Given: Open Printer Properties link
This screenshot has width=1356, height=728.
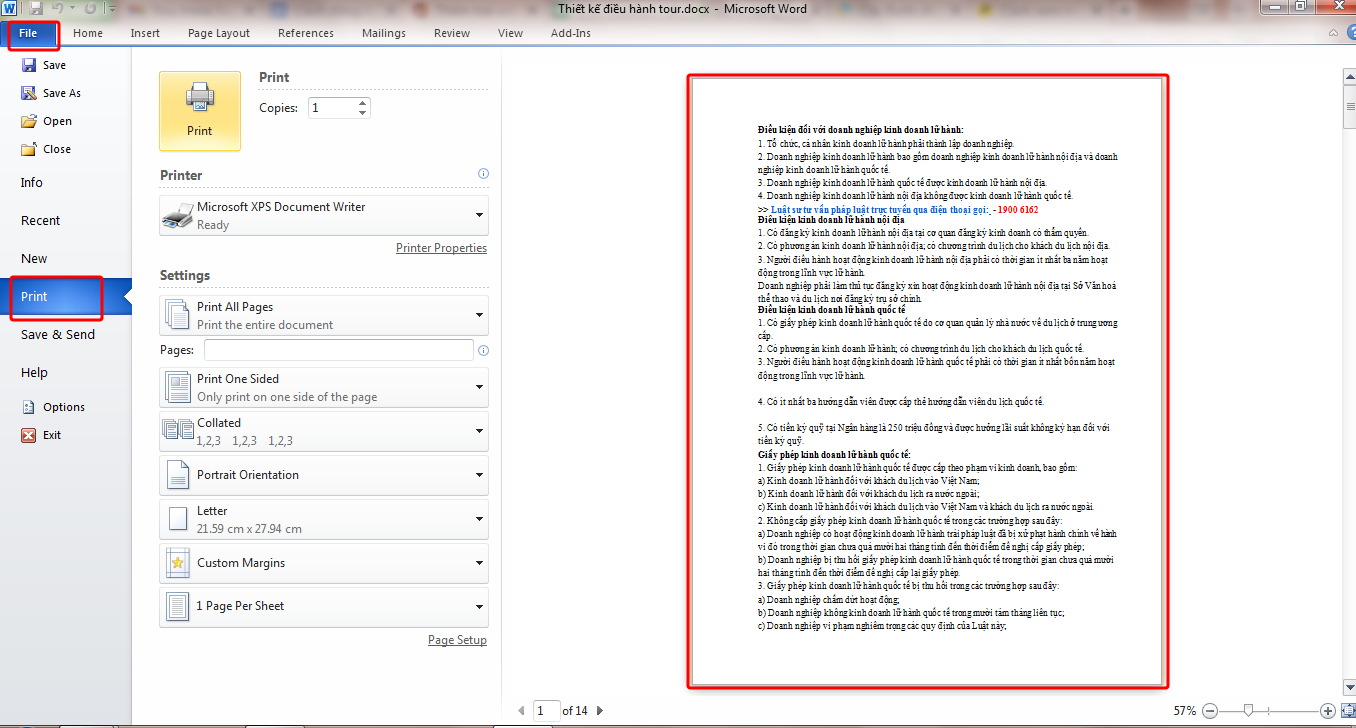Looking at the screenshot, I should coord(441,247).
